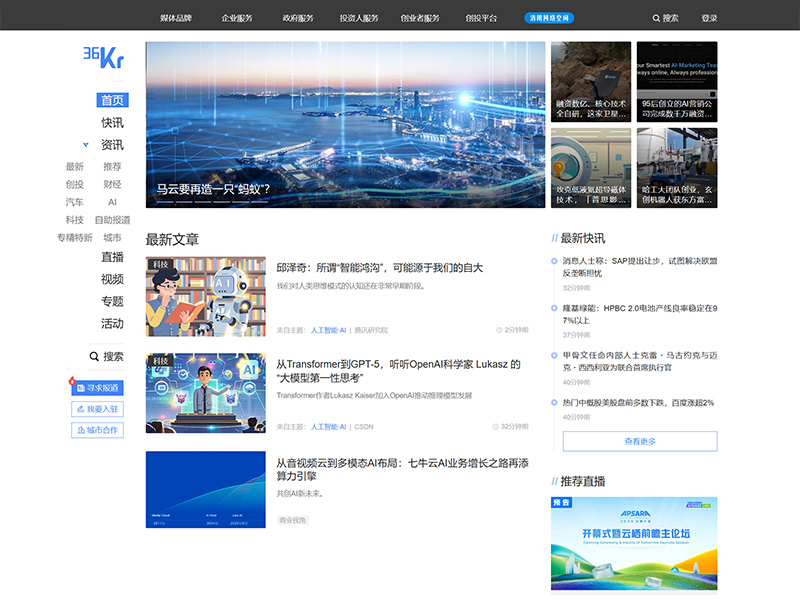
Task: Open the 我要入驻 sidebar button
Action: pos(97,409)
